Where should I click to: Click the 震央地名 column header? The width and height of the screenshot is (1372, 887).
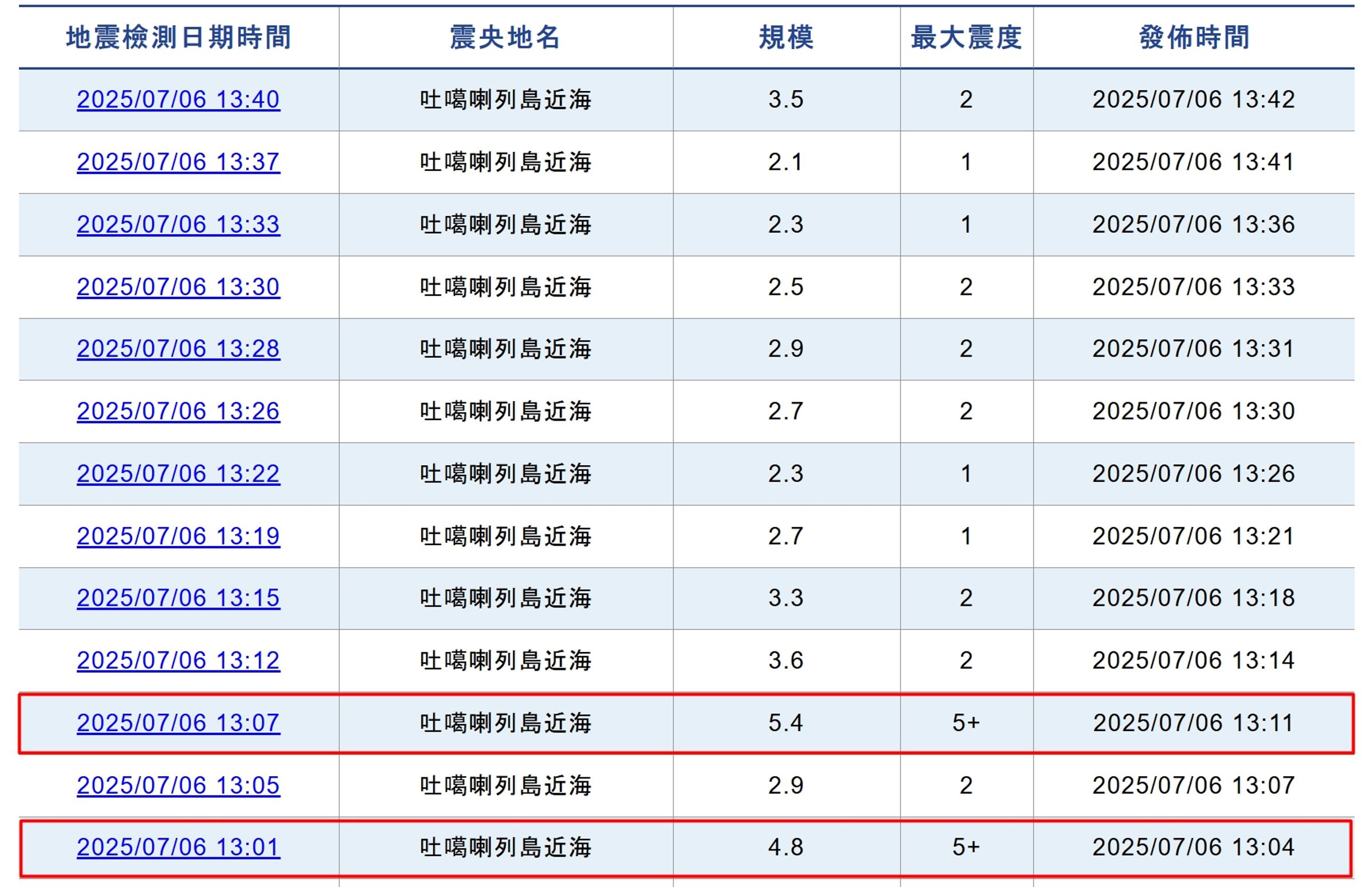pyautogui.click(x=505, y=38)
